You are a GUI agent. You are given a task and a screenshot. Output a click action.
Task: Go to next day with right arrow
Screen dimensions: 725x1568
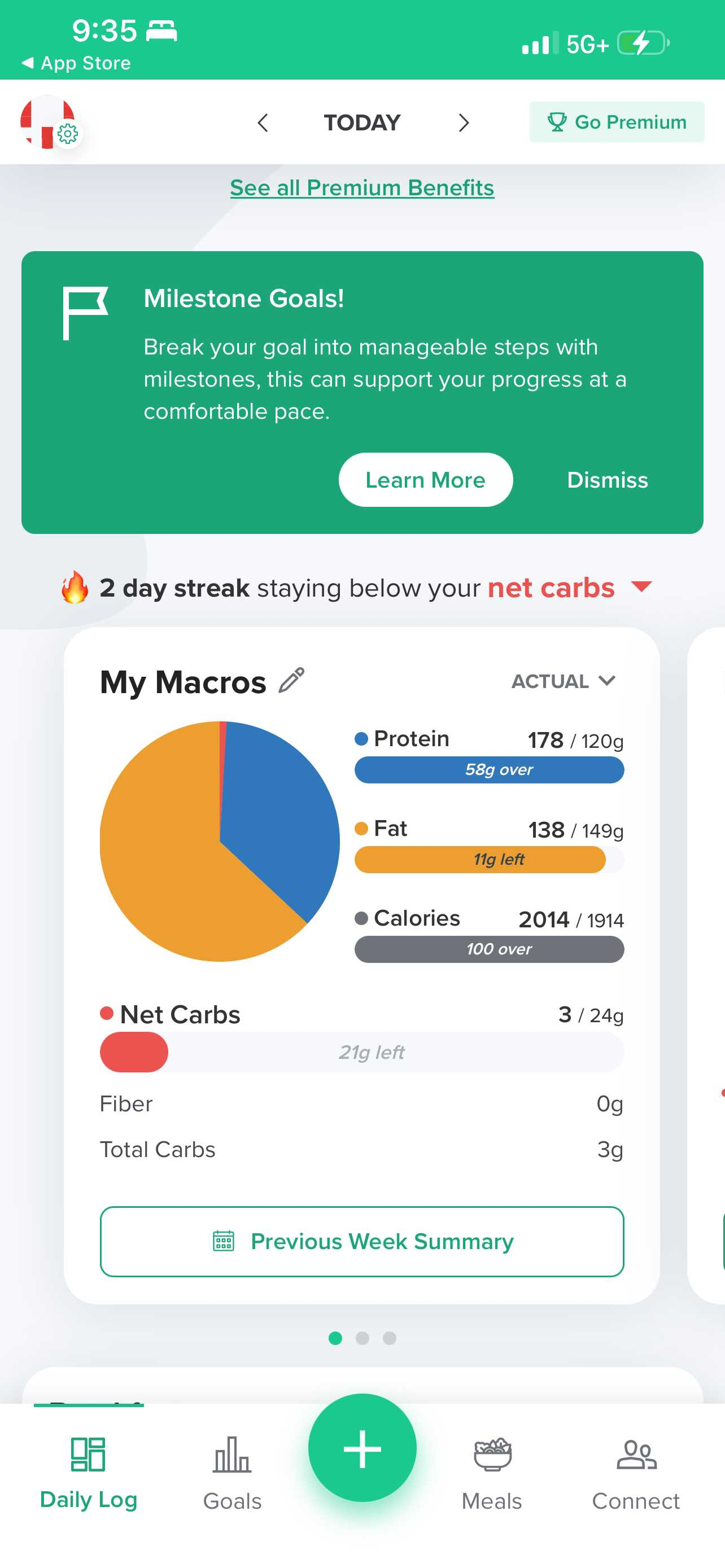463,122
